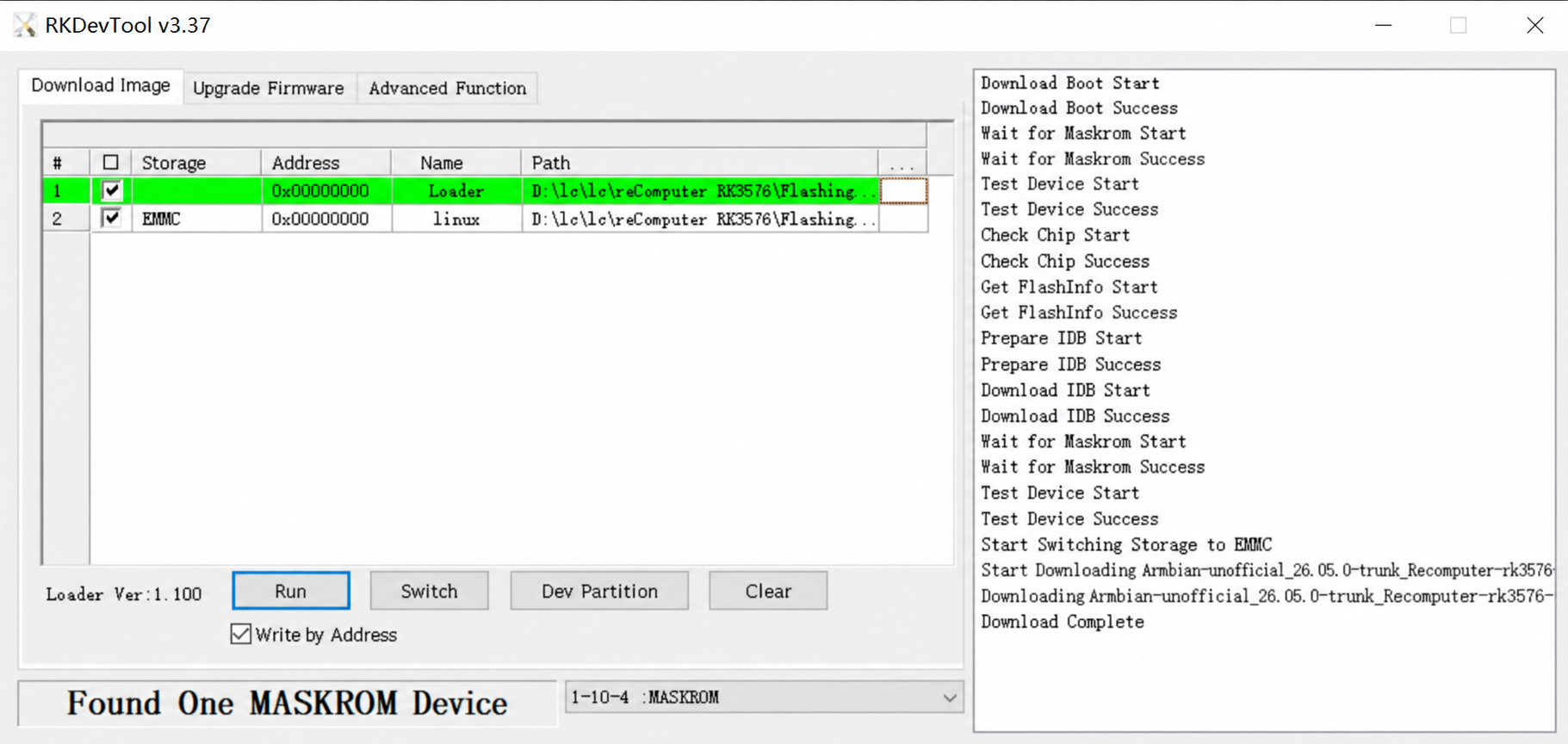Click the Found One MASKROM Device status

click(x=288, y=703)
